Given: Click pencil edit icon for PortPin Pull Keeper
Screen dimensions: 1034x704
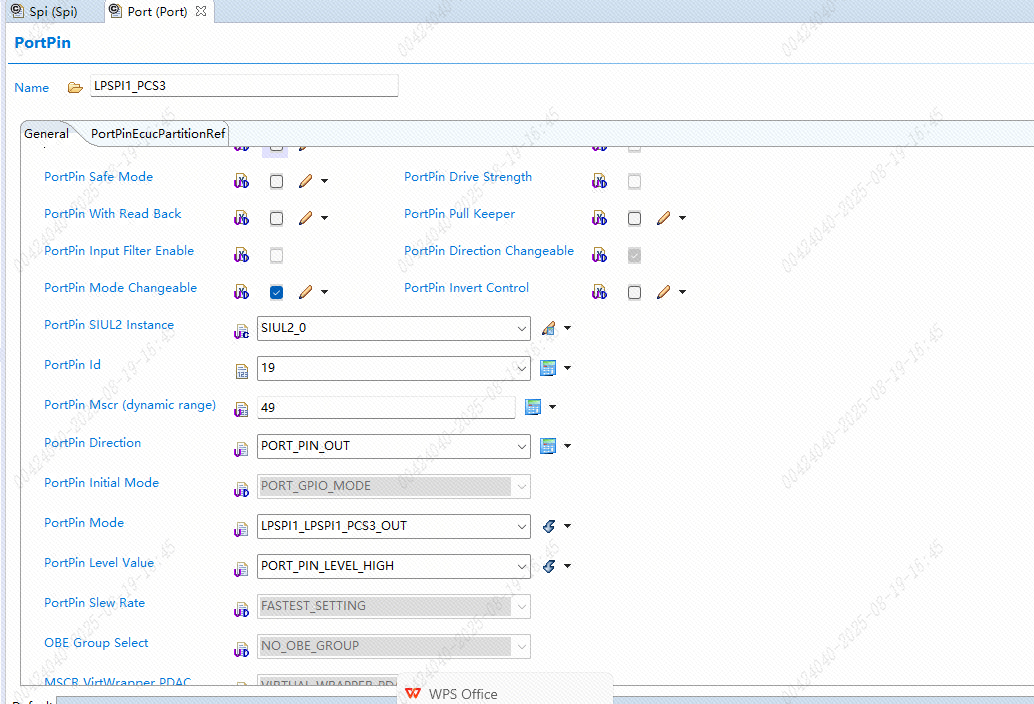Looking at the screenshot, I should click(663, 218).
